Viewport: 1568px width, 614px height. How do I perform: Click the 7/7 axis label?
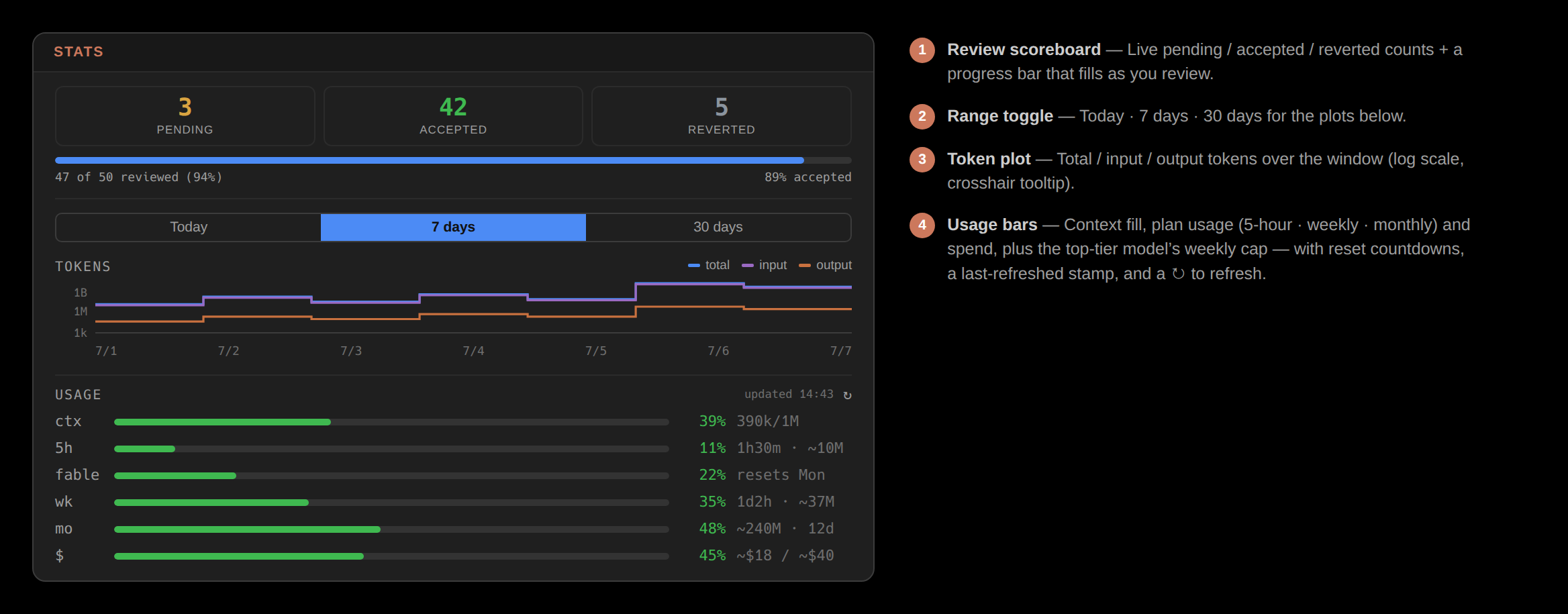click(840, 351)
